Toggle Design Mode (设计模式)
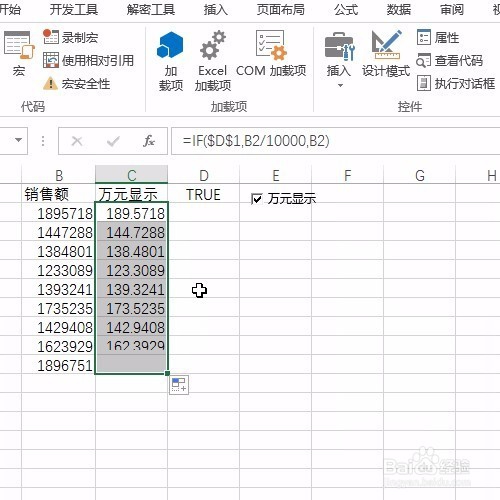The image size is (500, 500). tap(386, 53)
